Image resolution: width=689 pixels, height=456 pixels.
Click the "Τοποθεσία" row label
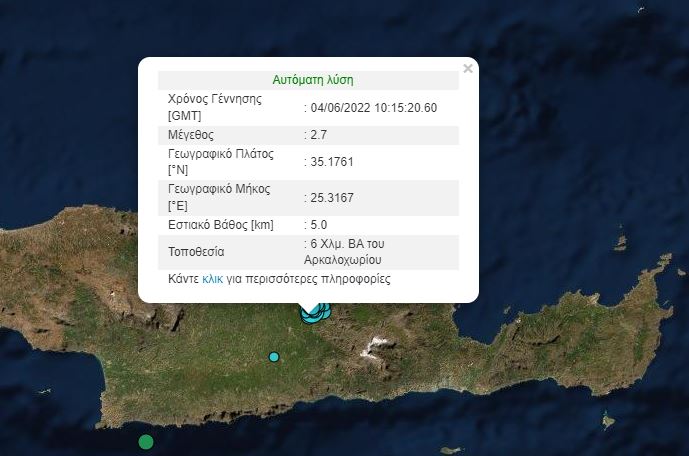coord(197,253)
